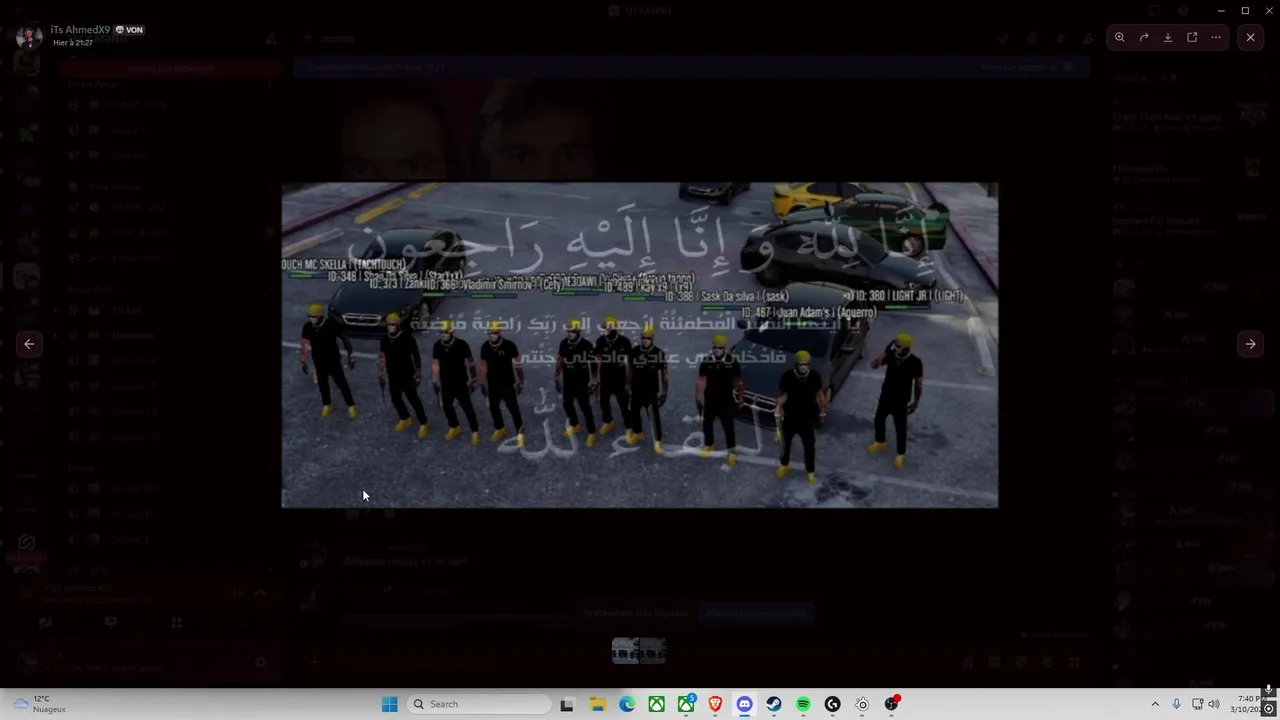
Task: Open the volume speaker icon in the tray
Action: [1214, 704]
